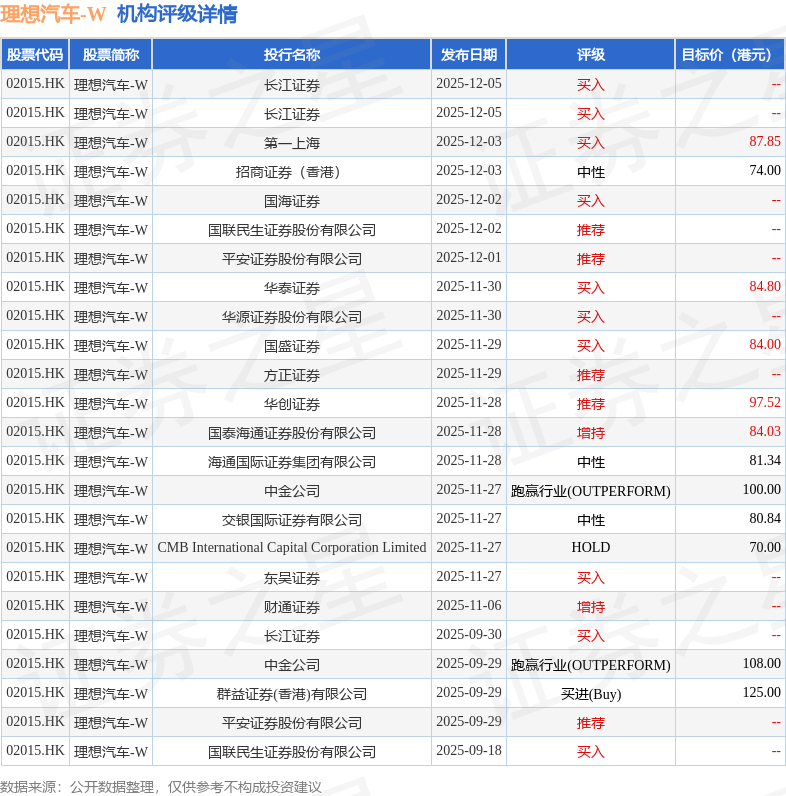Click the 评级 column header
The height and width of the screenshot is (796, 786).
(x=590, y=55)
